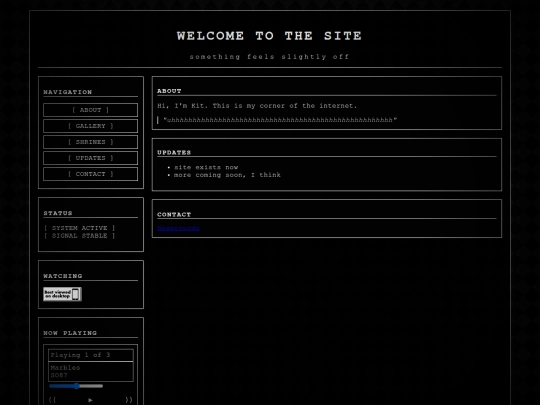The height and width of the screenshot is (405, 540).
Task: Click the 'best viewed on desktop' badge
Action: pos(62,294)
